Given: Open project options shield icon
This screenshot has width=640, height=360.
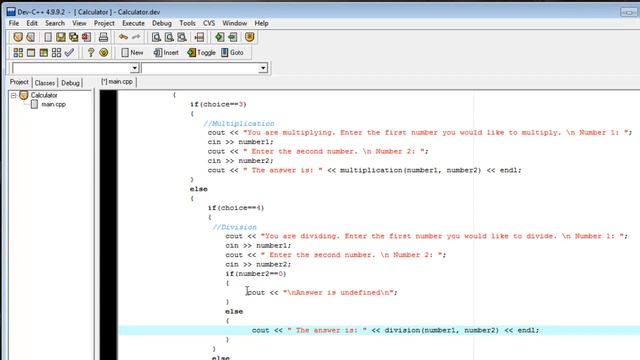Looking at the screenshot, I should tap(249, 37).
